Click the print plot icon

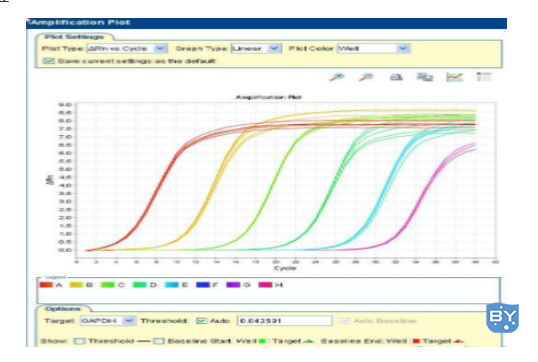coord(396,78)
